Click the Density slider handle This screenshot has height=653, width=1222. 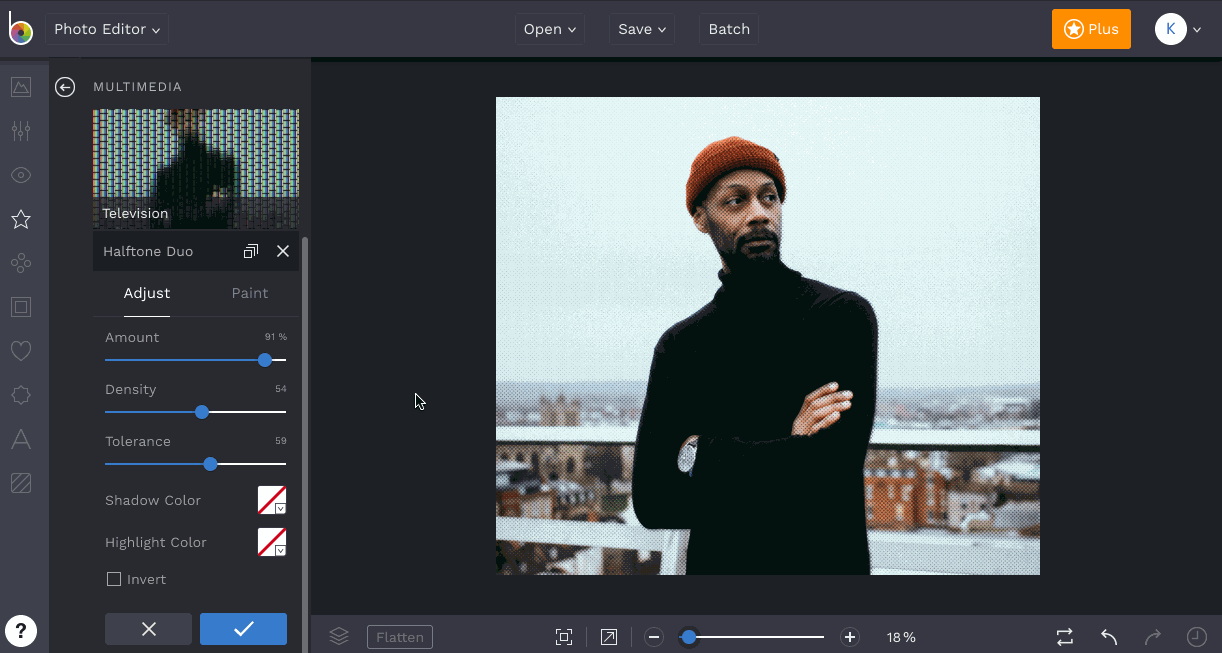202,412
